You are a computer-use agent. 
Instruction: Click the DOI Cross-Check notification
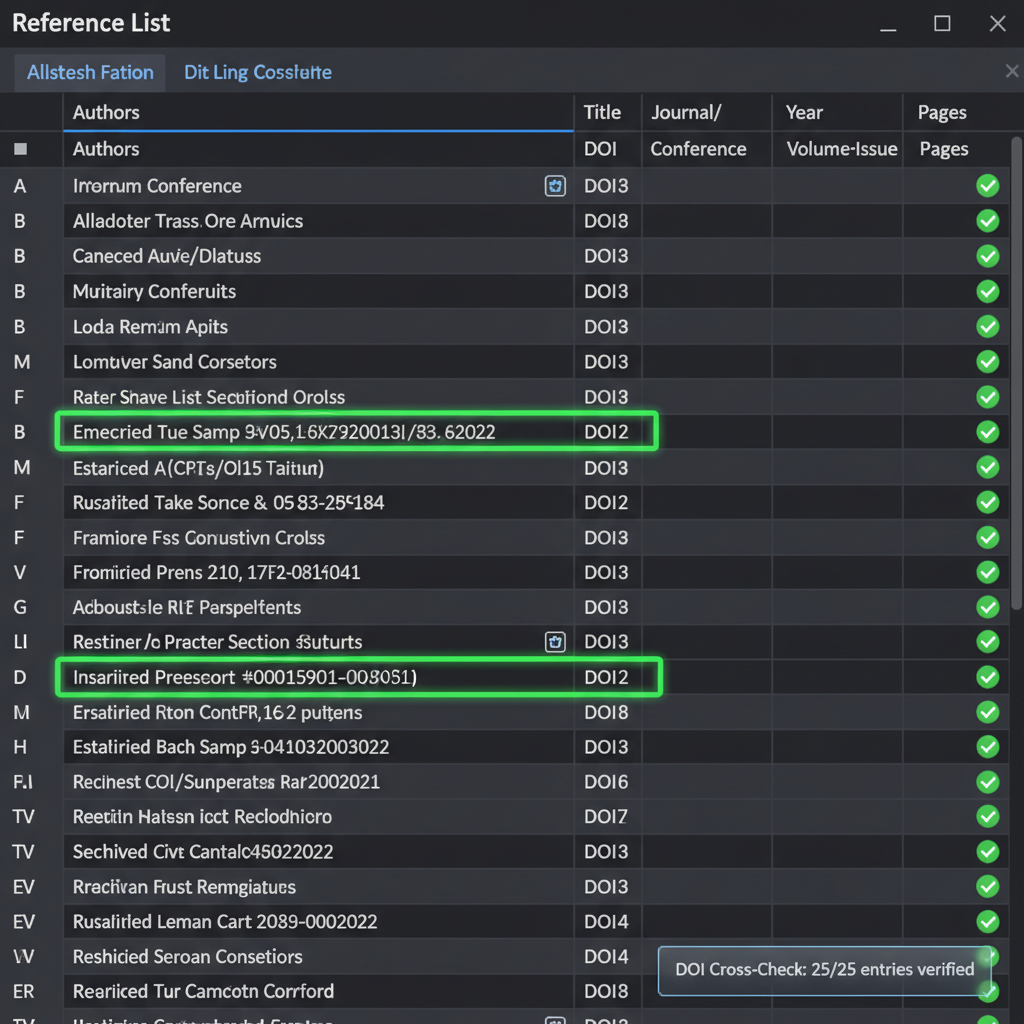(824, 969)
